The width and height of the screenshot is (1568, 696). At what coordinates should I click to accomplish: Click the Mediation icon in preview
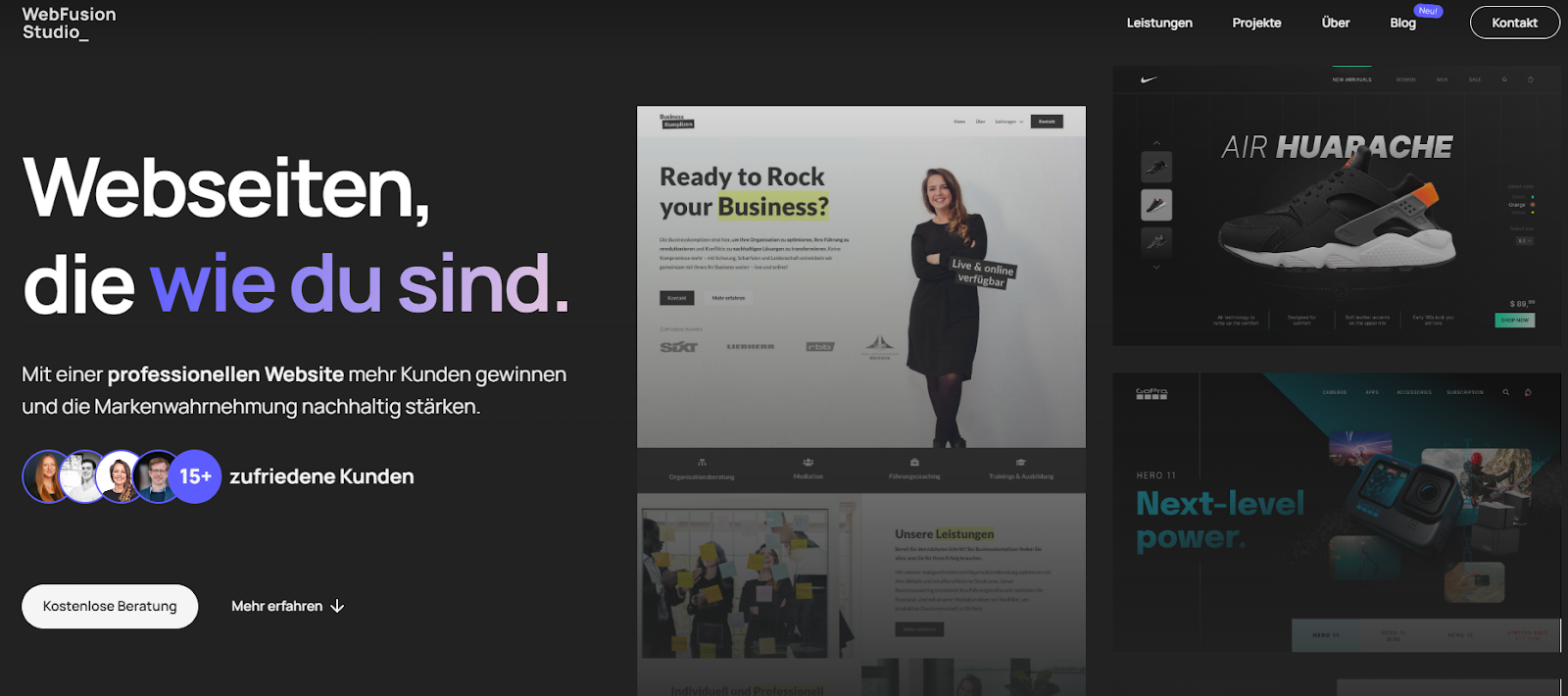coord(808,462)
